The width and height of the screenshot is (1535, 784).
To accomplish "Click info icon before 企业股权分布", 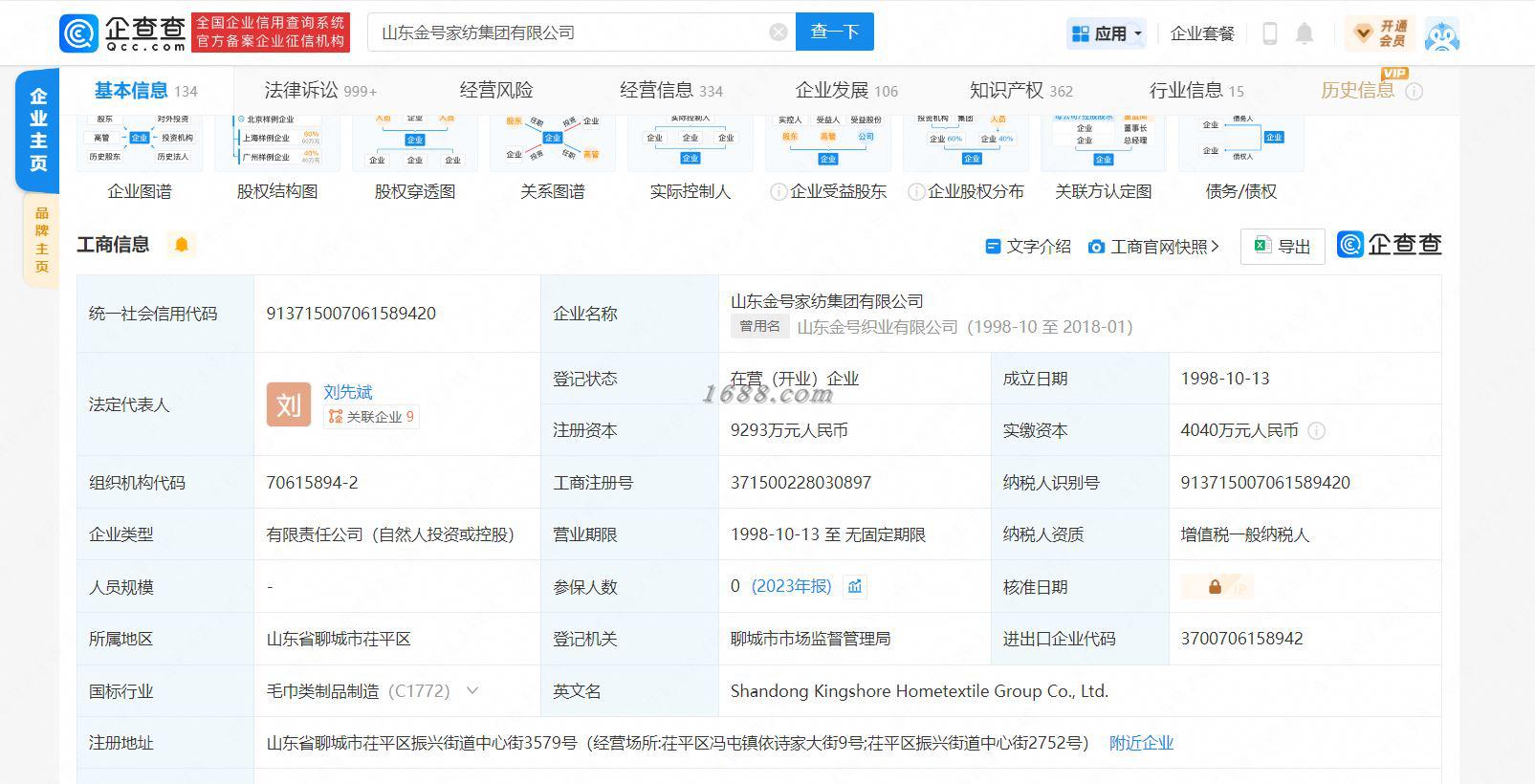I will pos(916,192).
